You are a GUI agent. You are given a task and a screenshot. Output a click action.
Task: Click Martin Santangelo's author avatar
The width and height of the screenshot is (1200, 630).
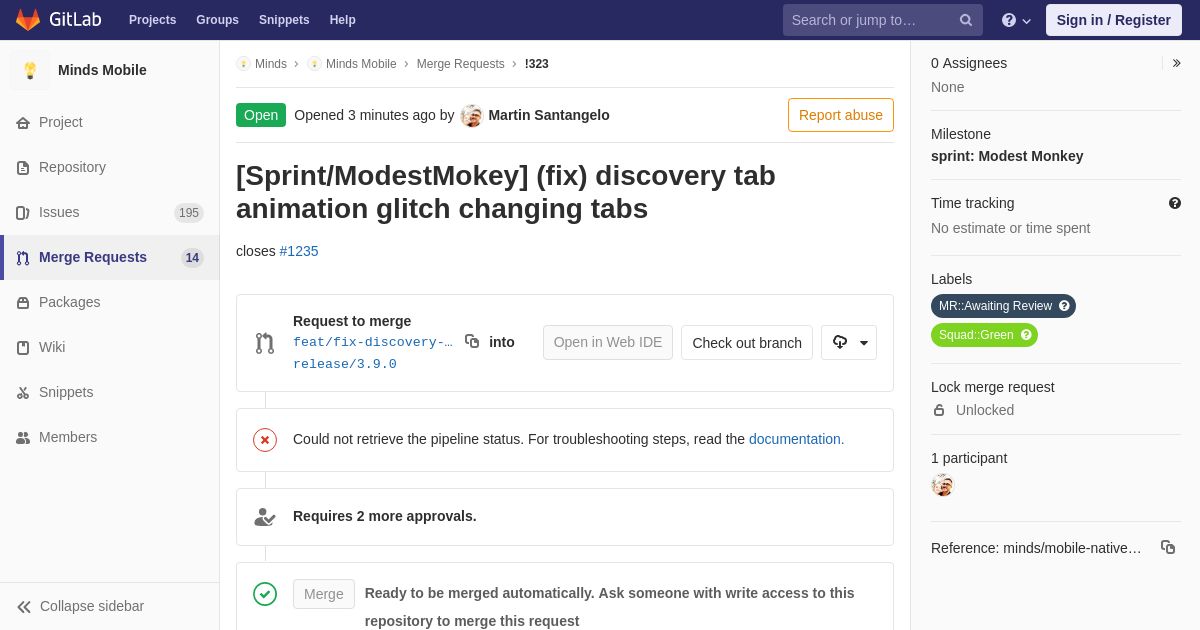(x=472, y=115)
